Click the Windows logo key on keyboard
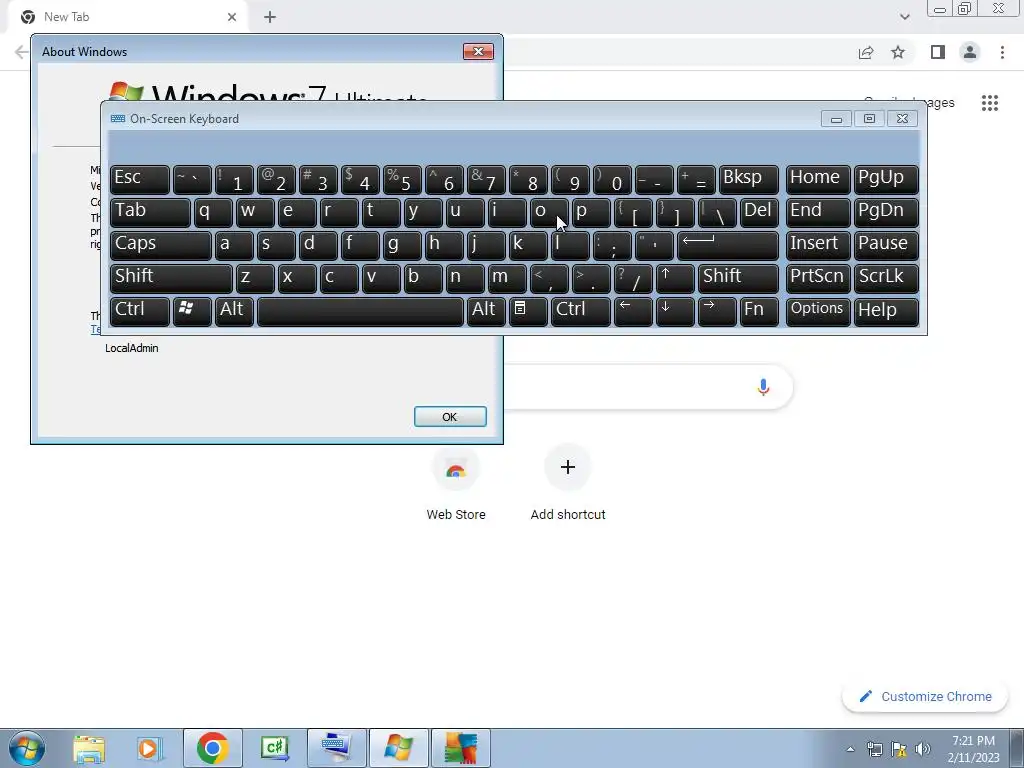This screenshot has width=1024, height=768. click(x=192, y=311)
